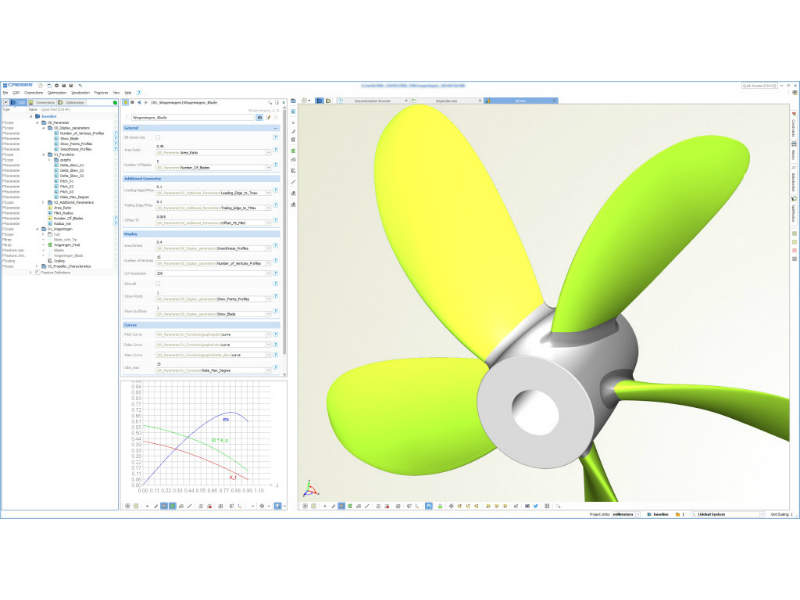The image size is (800, 600).
Task: Click the green status indicator in tree panel
Action: point(115,103)
